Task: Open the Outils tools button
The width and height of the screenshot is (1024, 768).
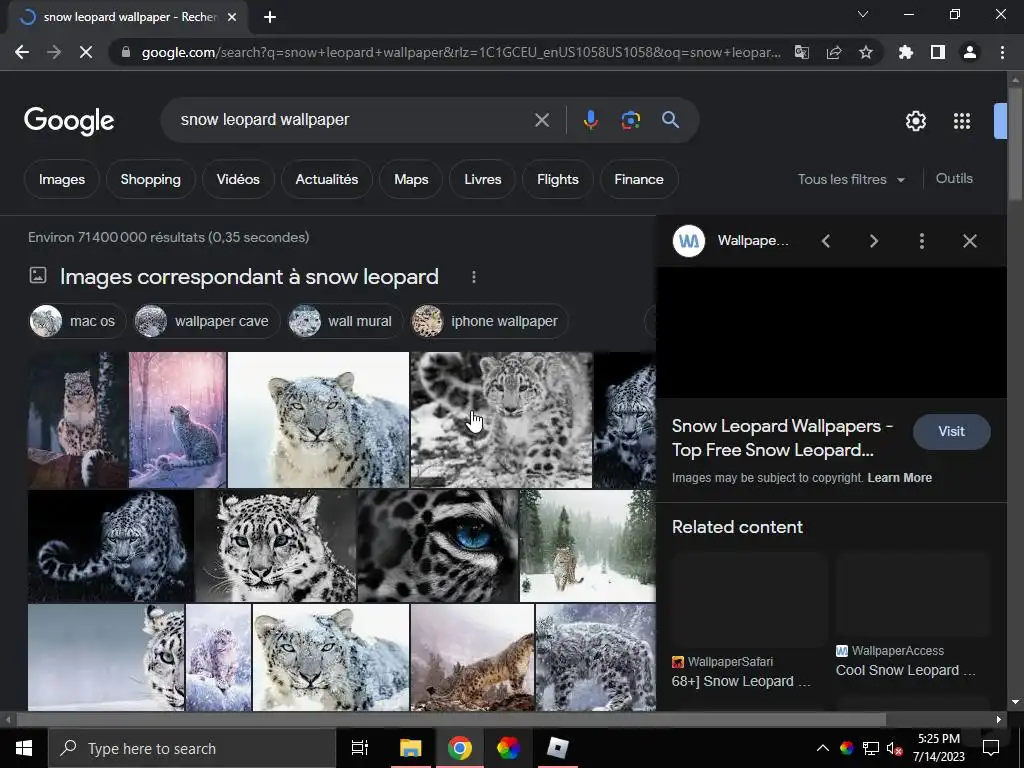Action: click(x=954, y=178)
